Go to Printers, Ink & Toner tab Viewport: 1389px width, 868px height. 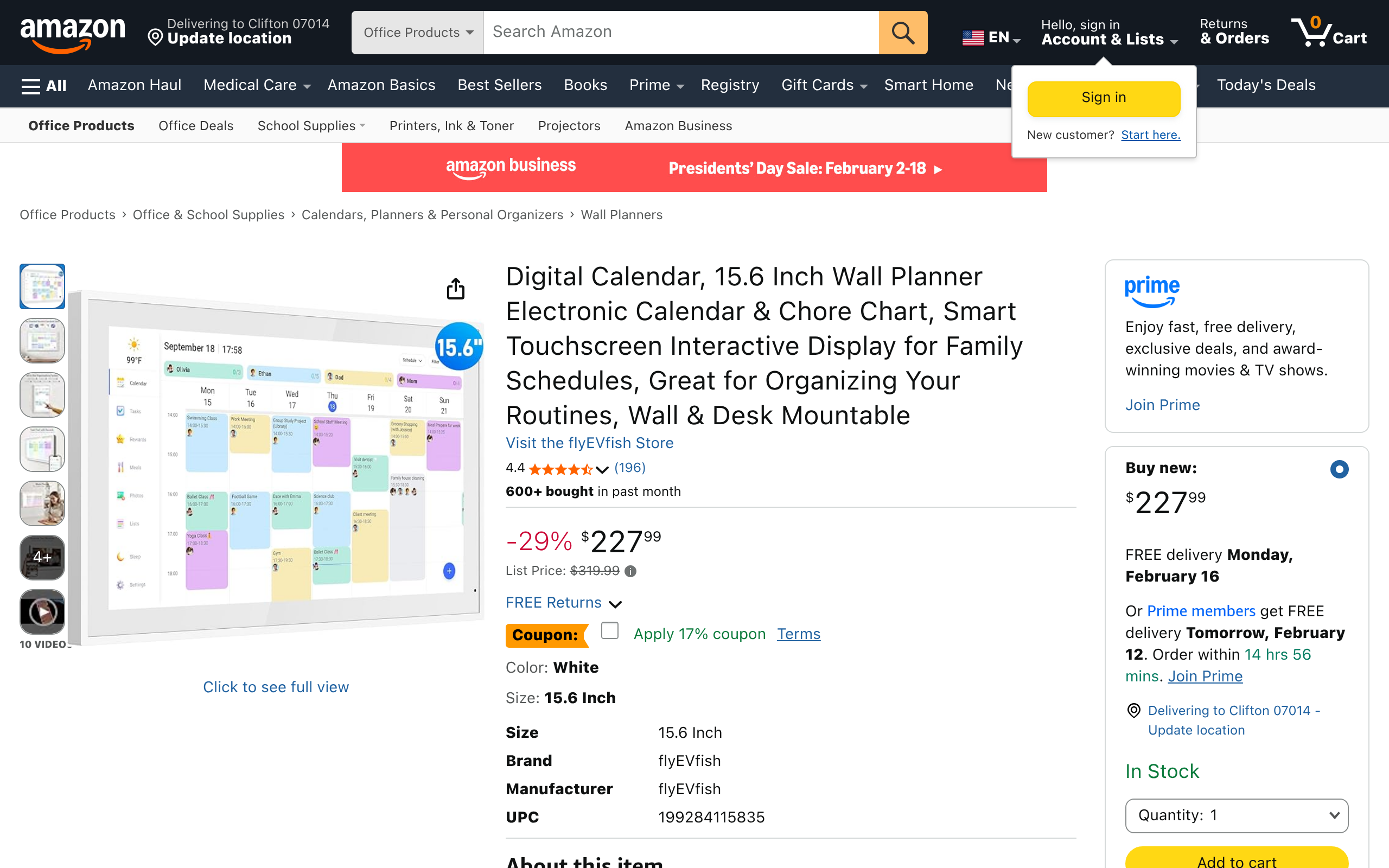click(451, 126)
